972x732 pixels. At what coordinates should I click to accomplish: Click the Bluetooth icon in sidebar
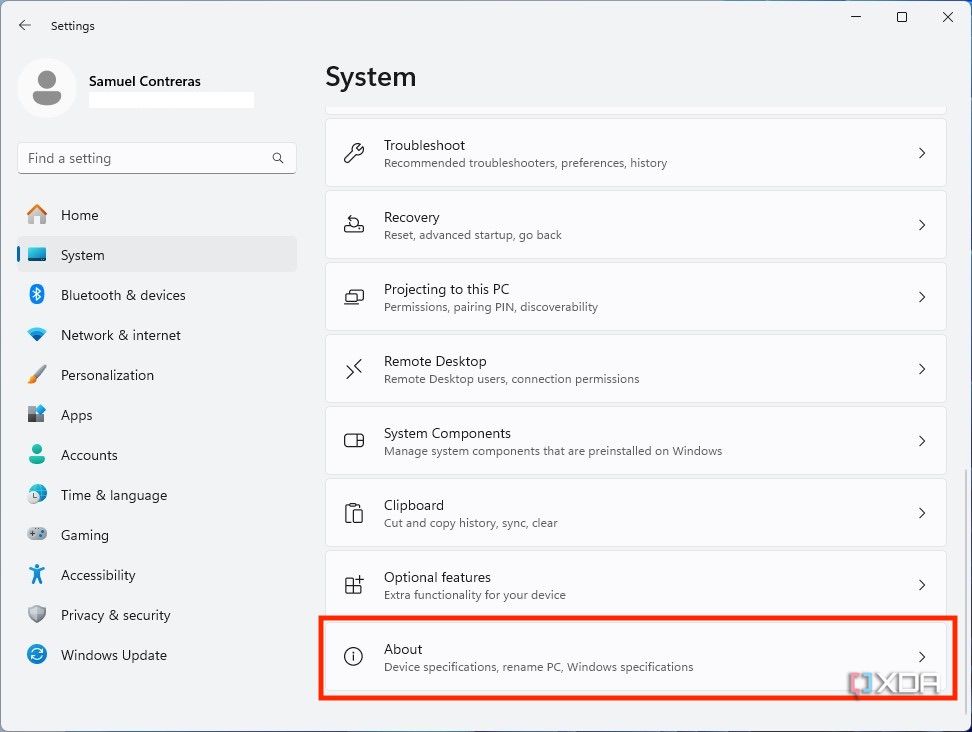click(37, 294)
